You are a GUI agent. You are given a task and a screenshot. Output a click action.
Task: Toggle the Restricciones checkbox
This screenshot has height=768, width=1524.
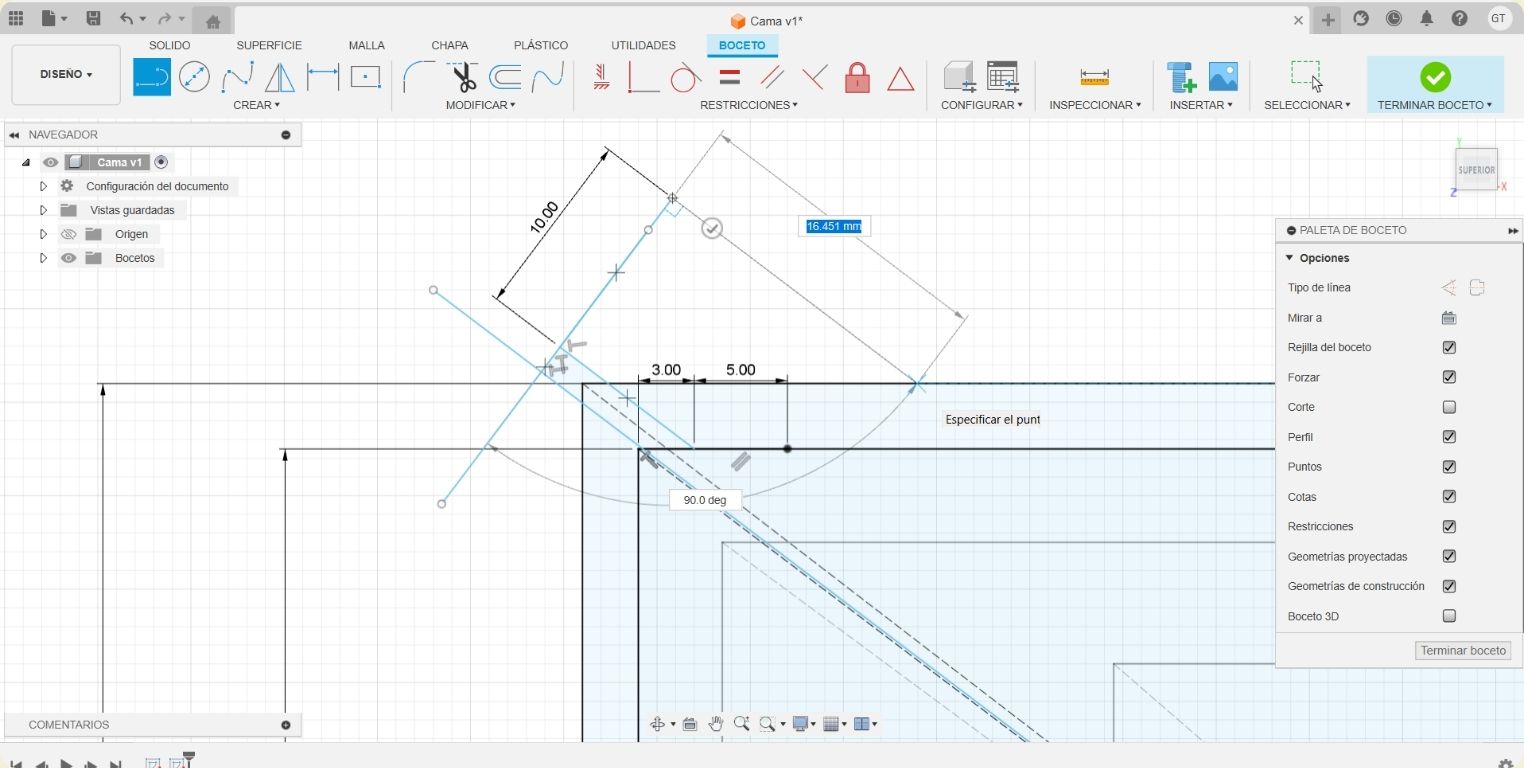1449,526
